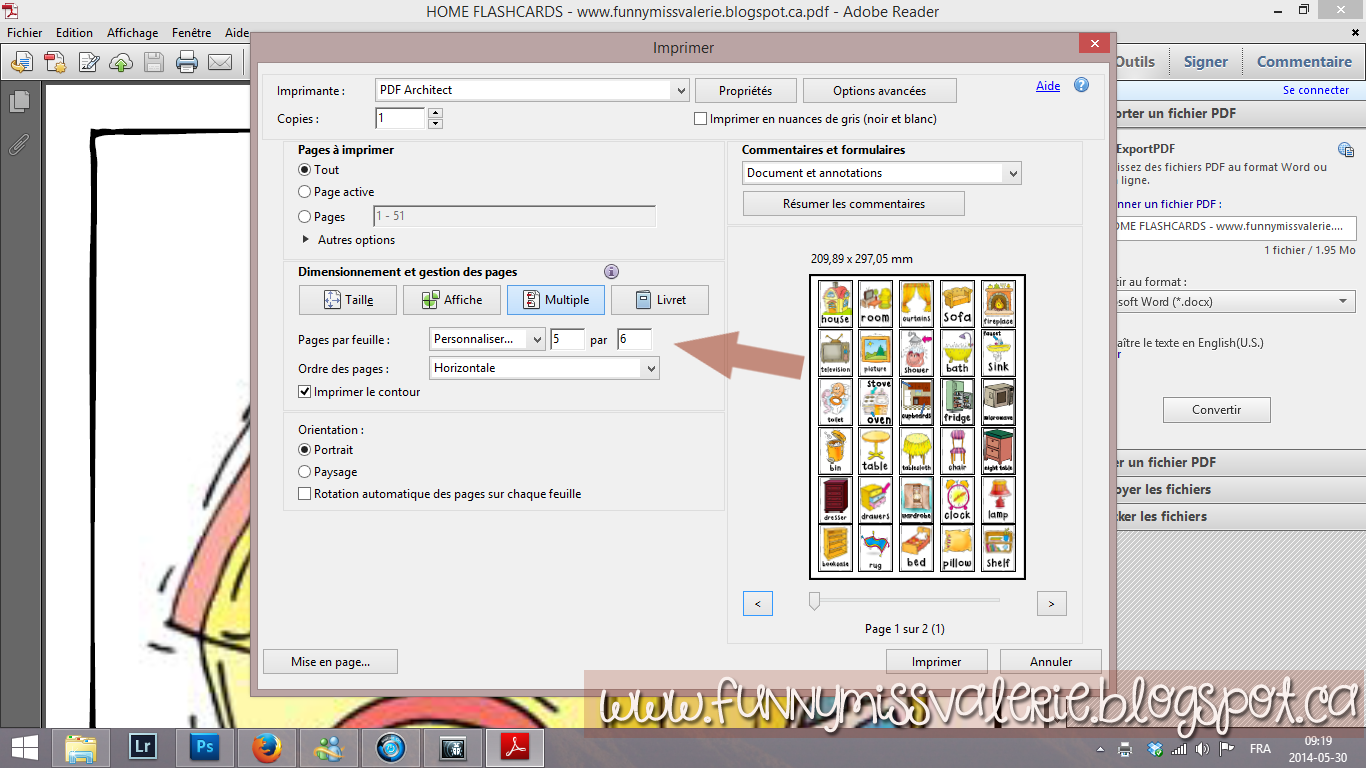Select the Livret booklet button
The width and height of the screenshot is (1366, 768).
point(660,300)
